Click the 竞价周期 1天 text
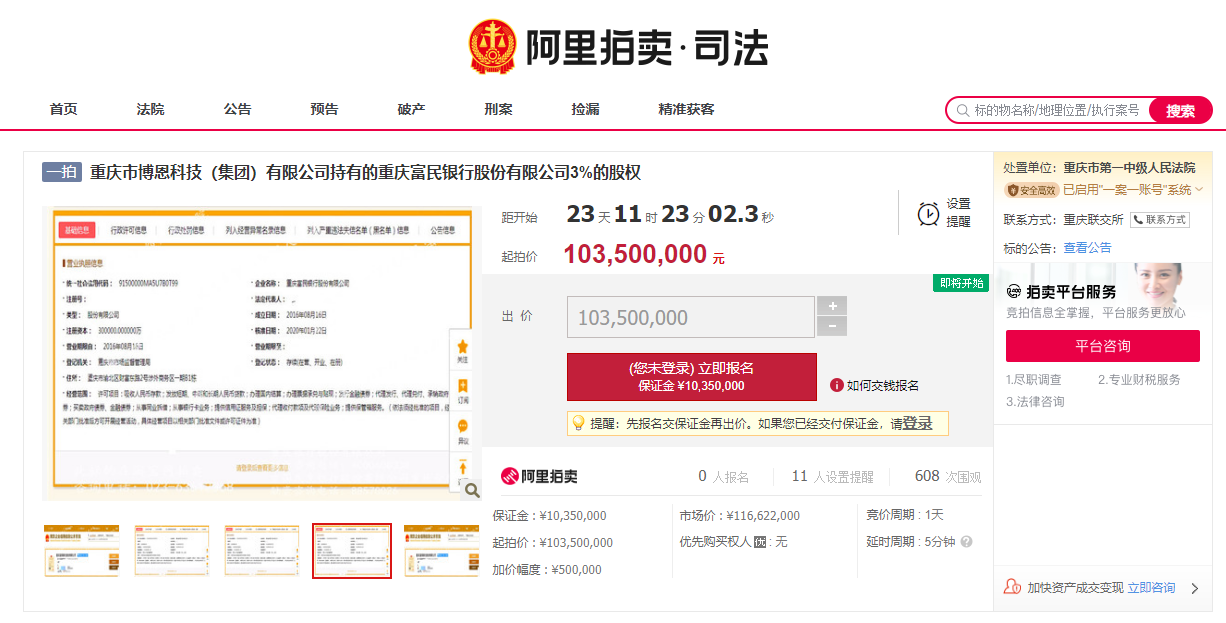1226x623 pixels. pyautogui.click(x=905, y=516)
